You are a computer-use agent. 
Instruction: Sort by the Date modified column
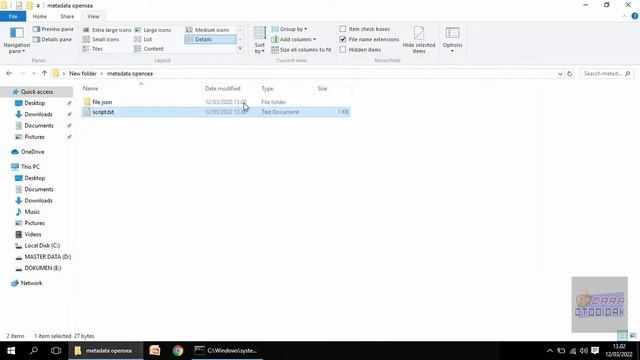click(x=222, y=88)
